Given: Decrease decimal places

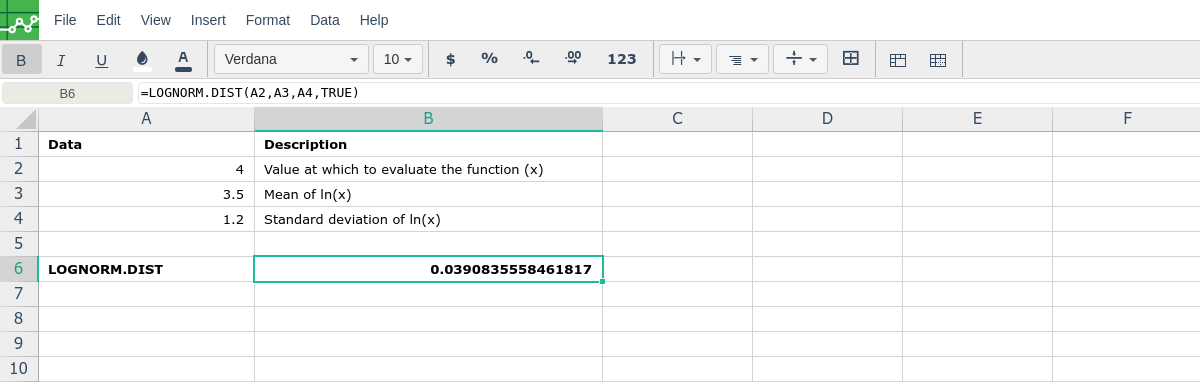Looking at the screenshot, I should click(531, 59).
